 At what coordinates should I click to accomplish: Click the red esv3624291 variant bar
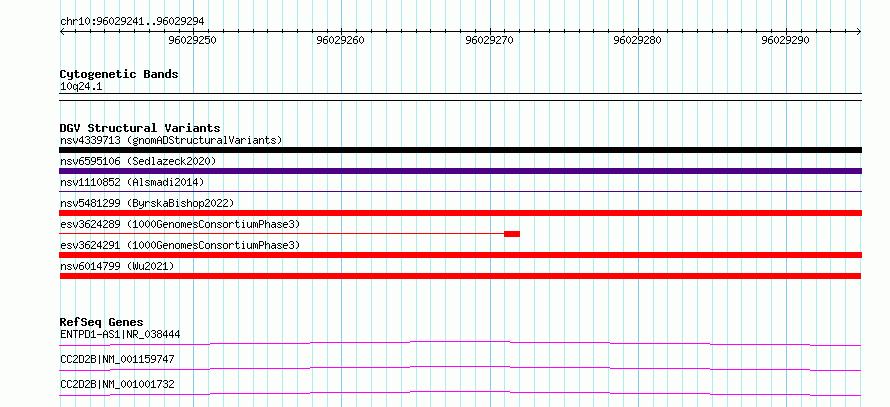[460, 255]
